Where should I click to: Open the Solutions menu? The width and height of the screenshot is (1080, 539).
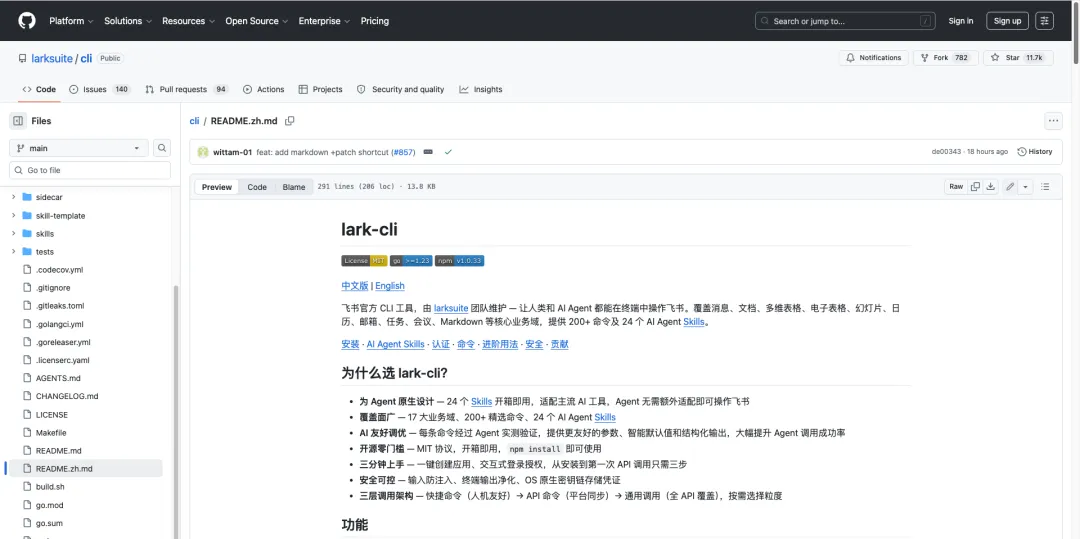pos(127,21)
